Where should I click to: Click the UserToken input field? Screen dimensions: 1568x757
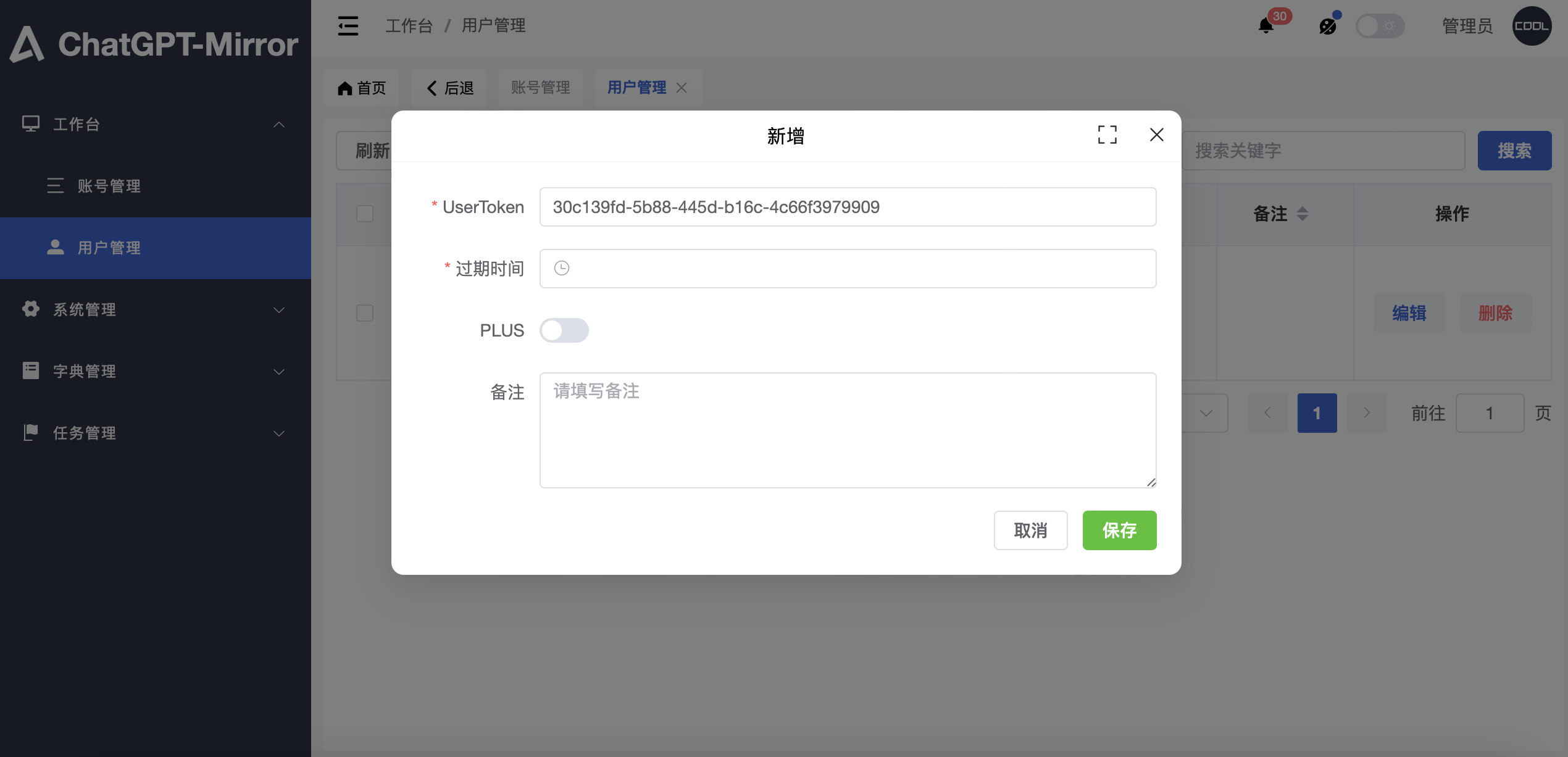coord(847,207)
